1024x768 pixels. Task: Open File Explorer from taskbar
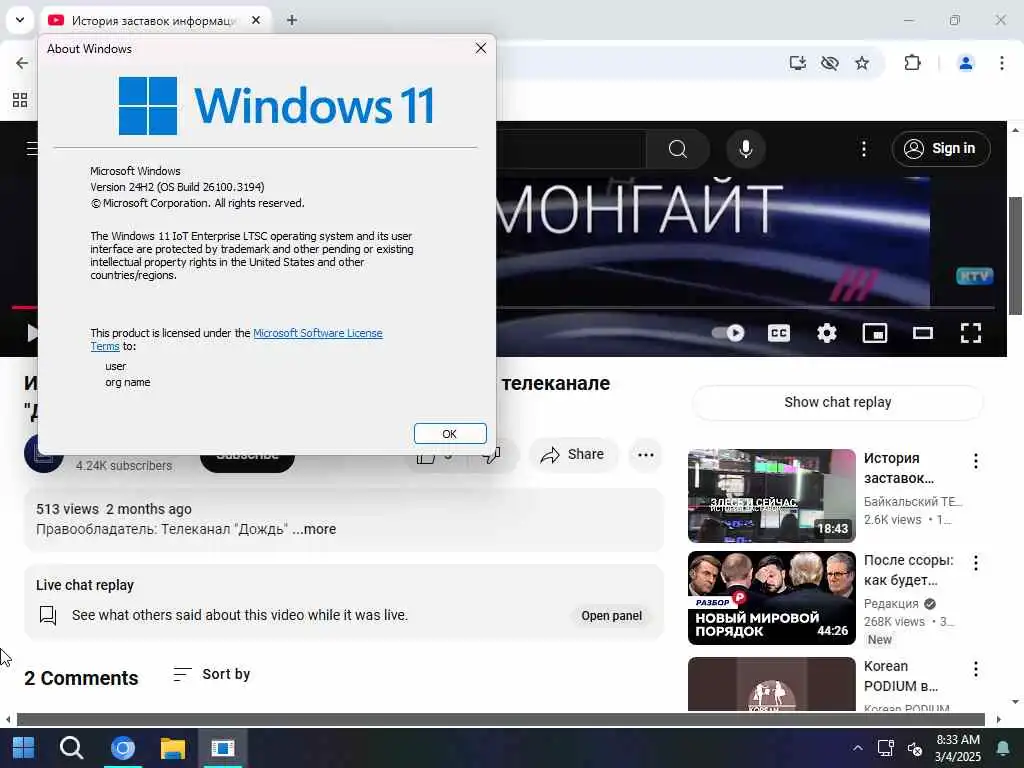coord(172,748)
